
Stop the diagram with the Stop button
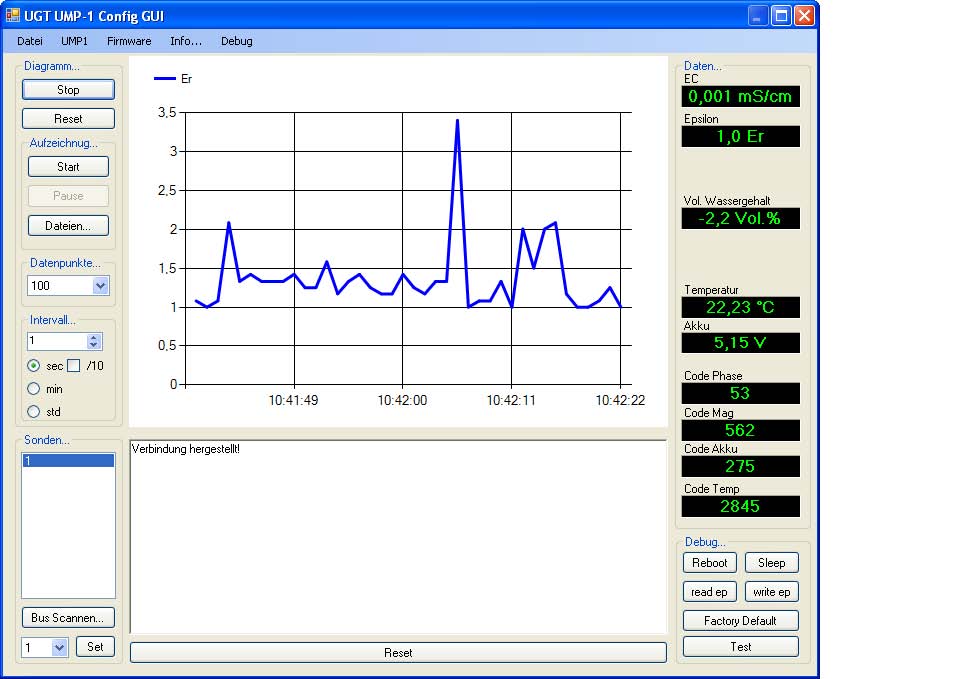click(x=68, y=89)
